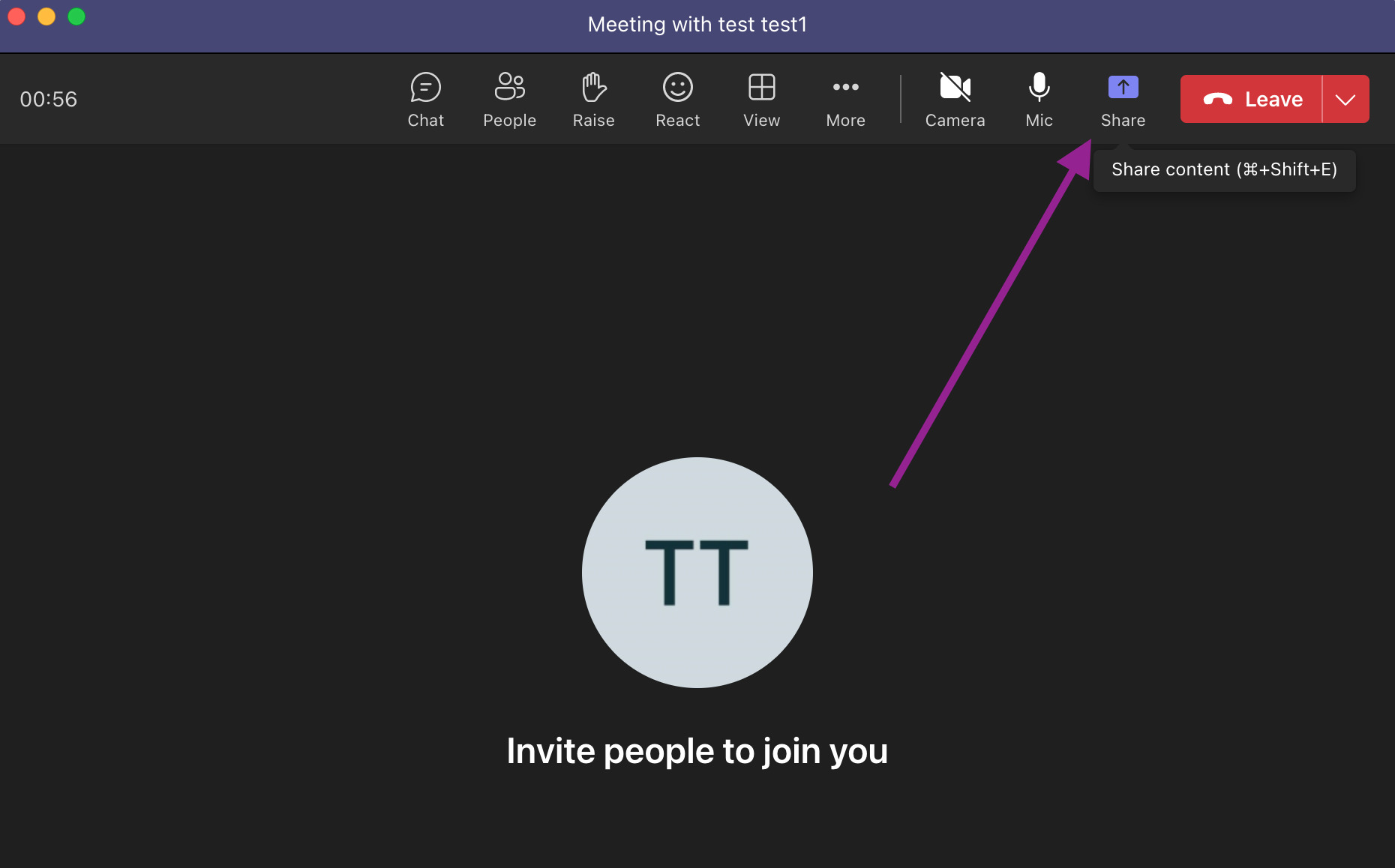The image size is (1395, 868).
Task: Open the React emoji picker
Action: pyautogui.click(x=677, y=99)
